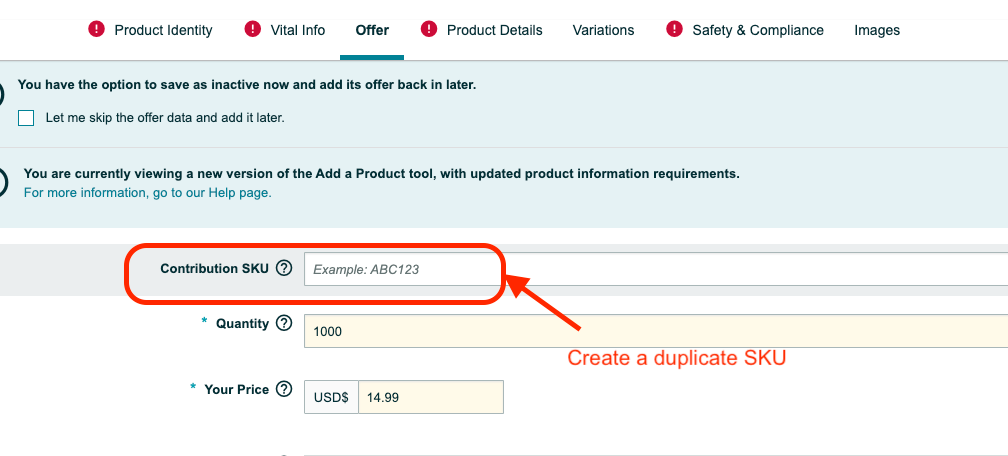Screen dimensions: 1008x456
Task: Show help for the Your Price field
Action: [284, 389]
